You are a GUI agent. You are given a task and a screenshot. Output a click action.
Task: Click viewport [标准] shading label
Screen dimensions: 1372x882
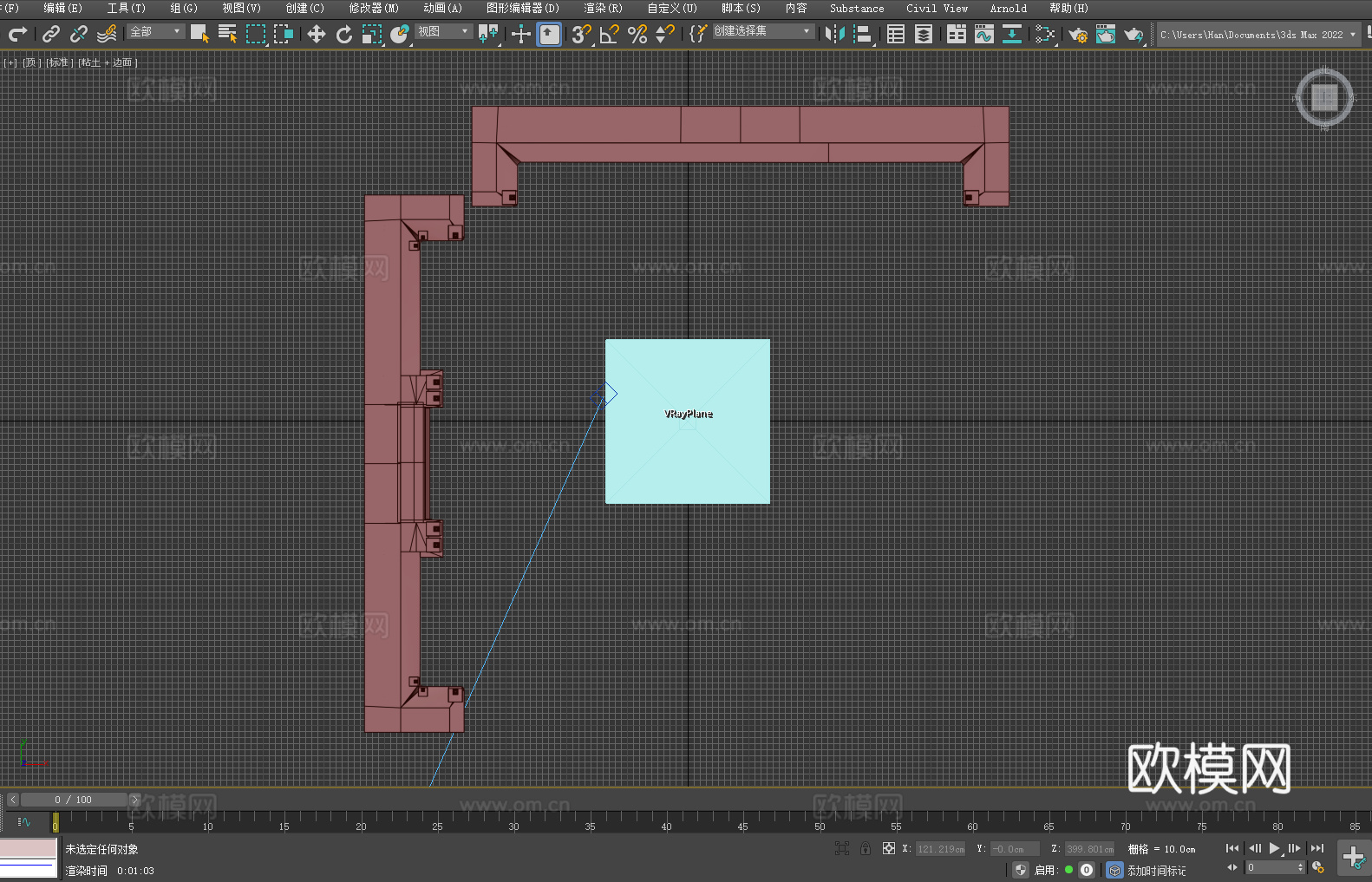click(60, 62)
